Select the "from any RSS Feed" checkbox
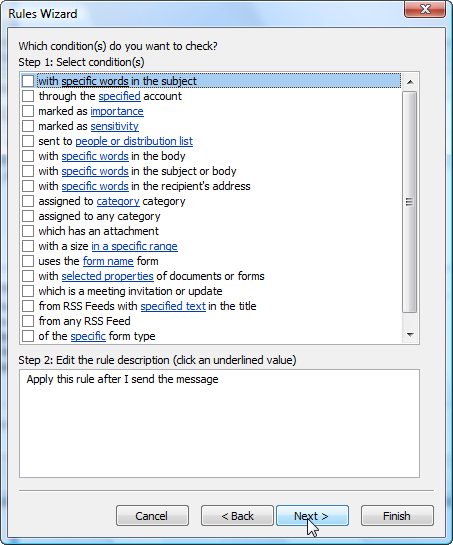Viewport: 453px width, 545px height. [x=28, y=321]
